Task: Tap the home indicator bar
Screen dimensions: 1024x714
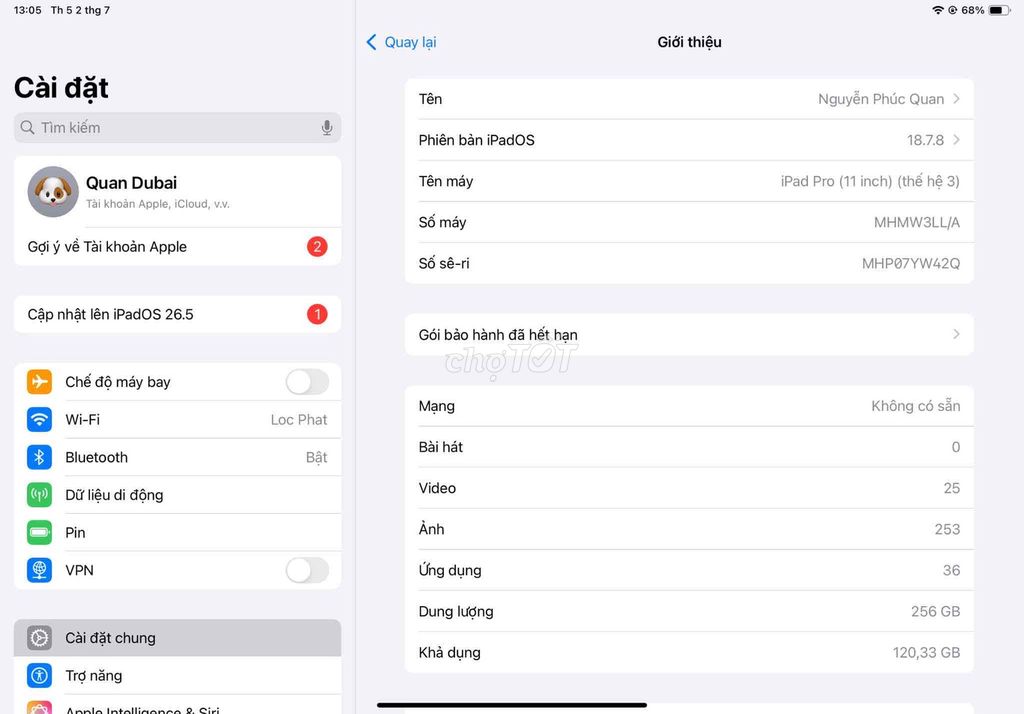Action: [512, 705]
